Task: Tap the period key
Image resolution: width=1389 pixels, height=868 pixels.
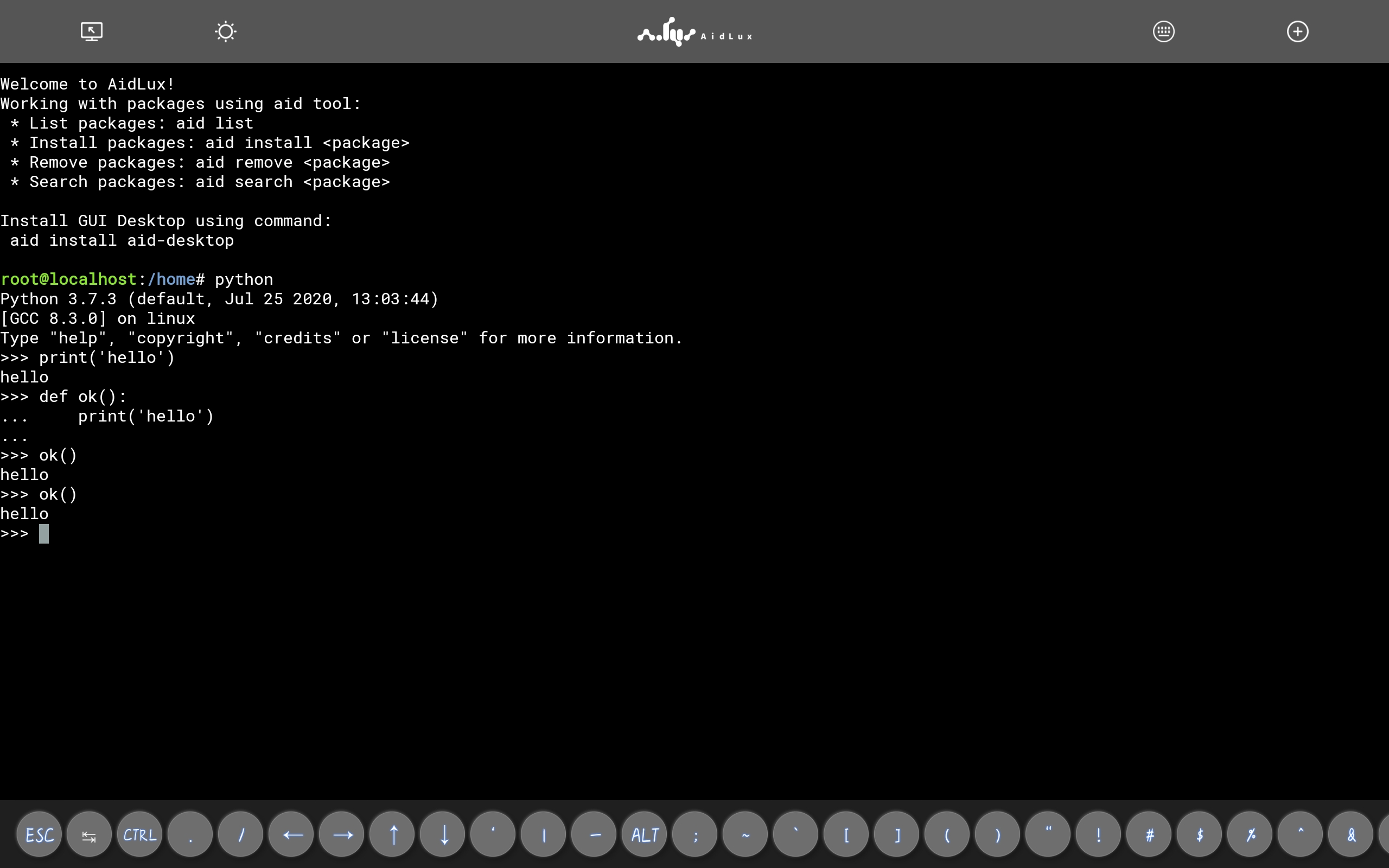Action: [190, 834]
